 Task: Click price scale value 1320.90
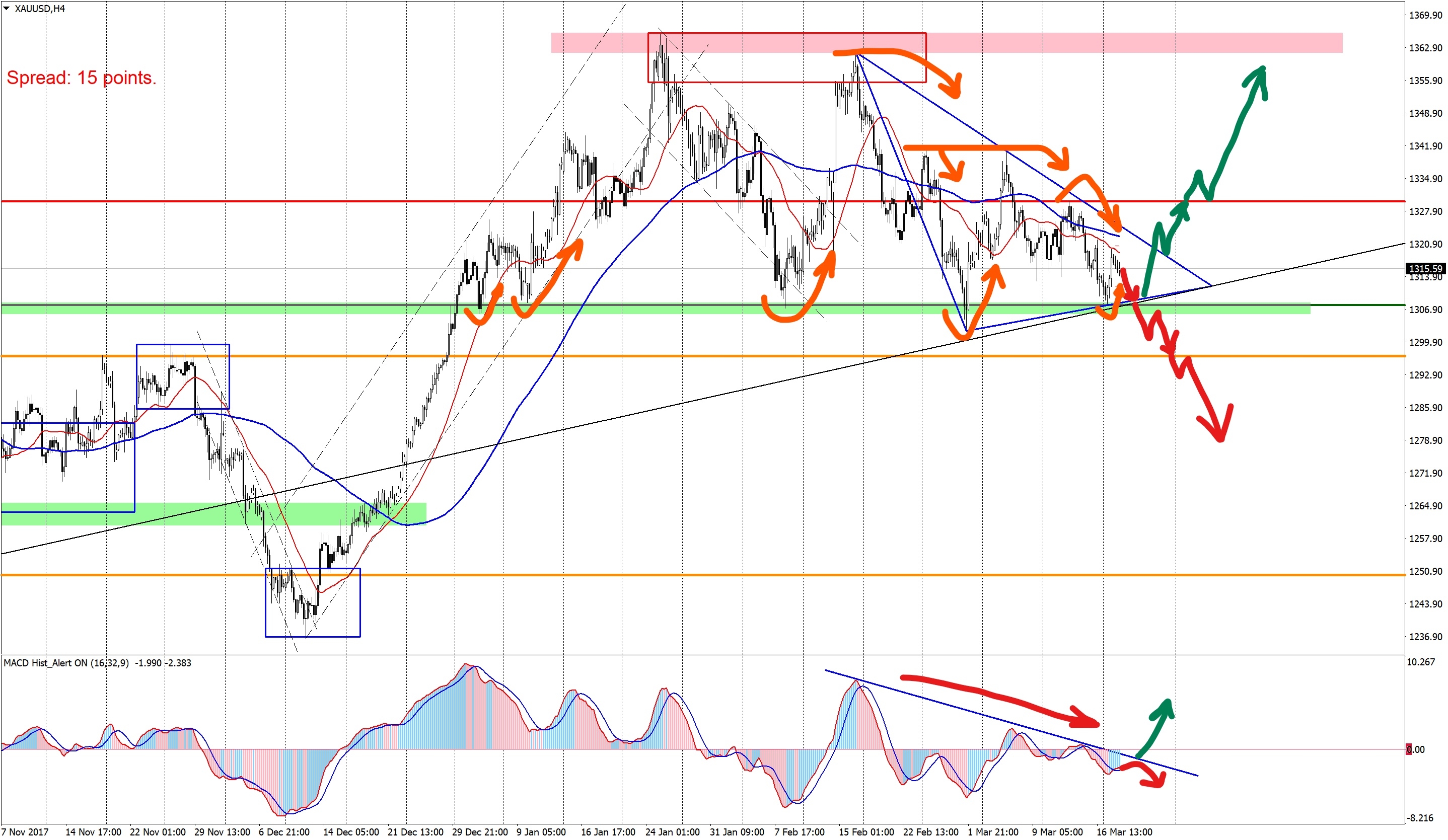(1425, 244)
